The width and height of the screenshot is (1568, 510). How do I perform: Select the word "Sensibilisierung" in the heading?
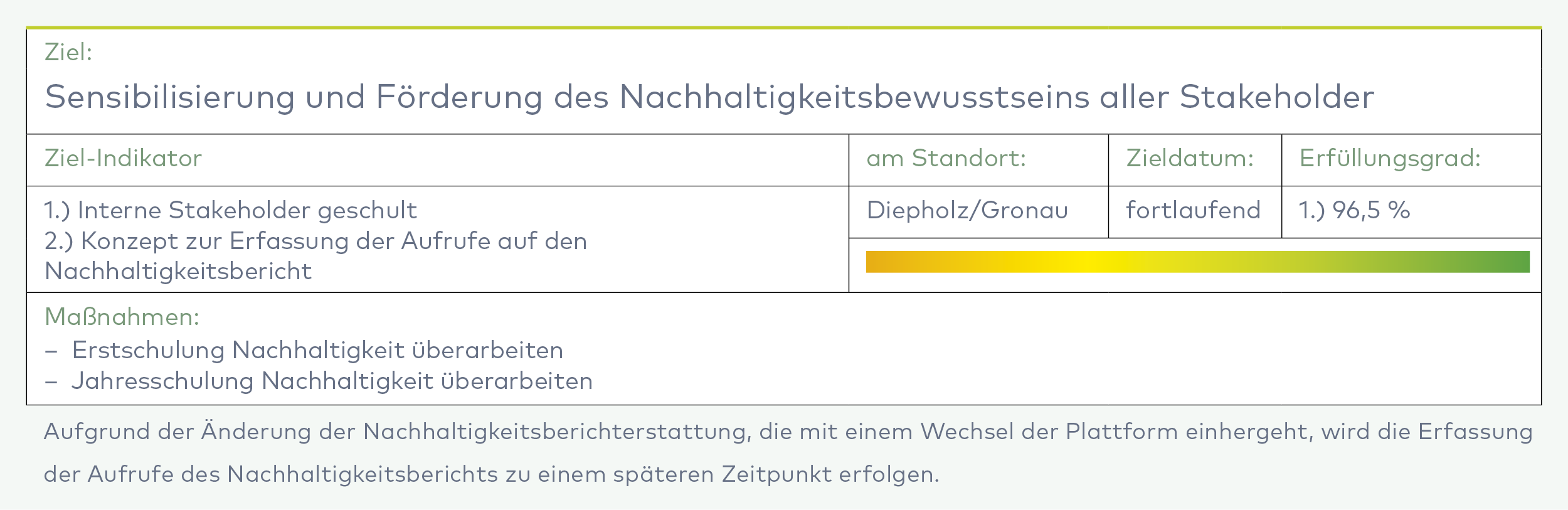tap(169, 98)
